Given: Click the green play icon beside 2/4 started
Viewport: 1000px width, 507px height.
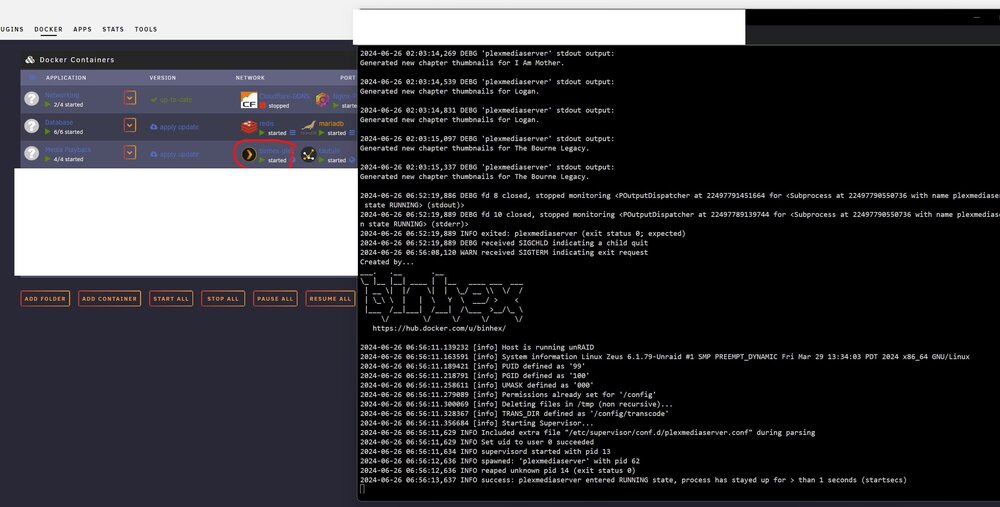Looking at the screenshot, I should (x=48, y=105).
